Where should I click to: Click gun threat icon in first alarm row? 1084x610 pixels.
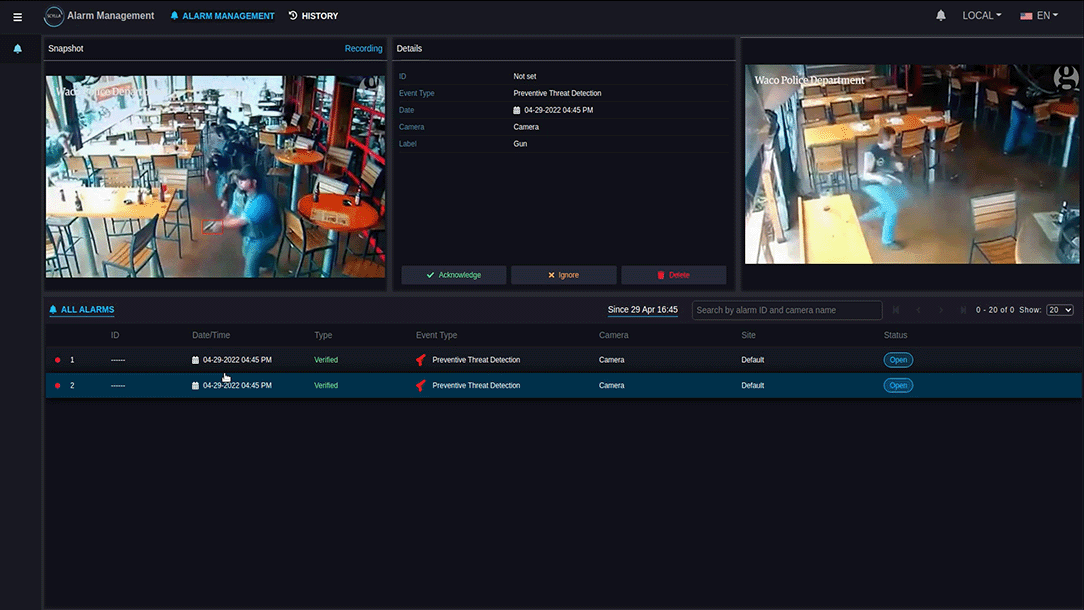click(x=421, y=360)
